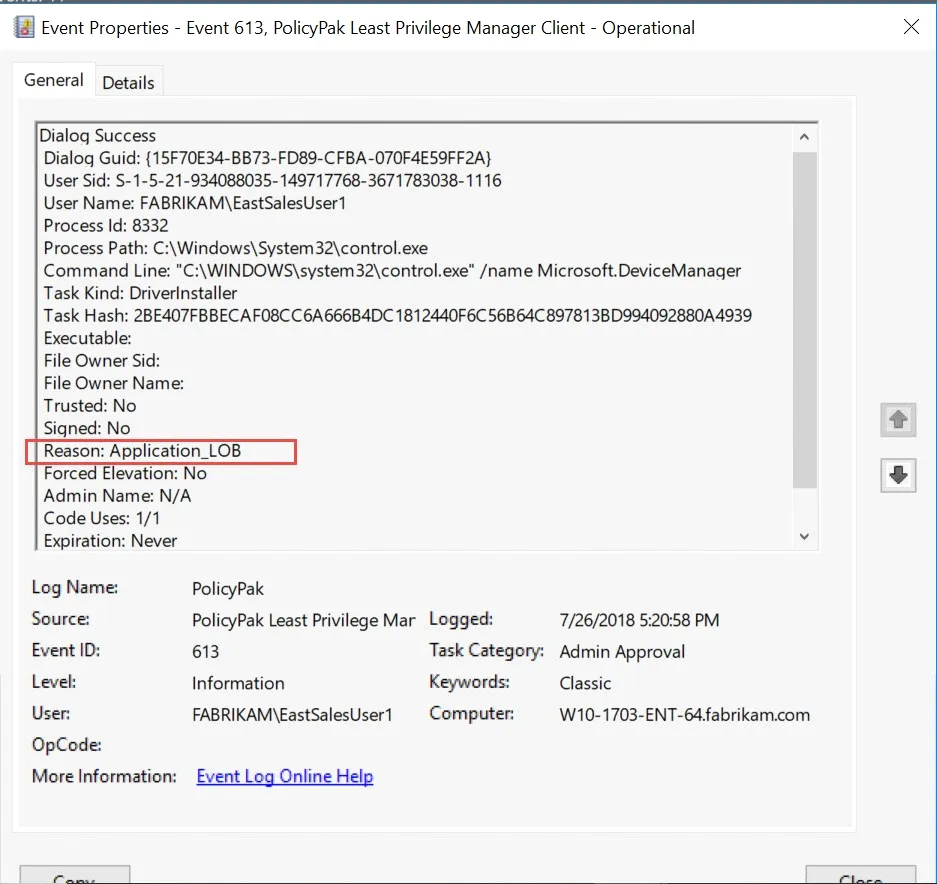The image size is (937, 884).
Task: Click the Close button at bottom right
Action: pyautogui.click(x=862, y=874)
